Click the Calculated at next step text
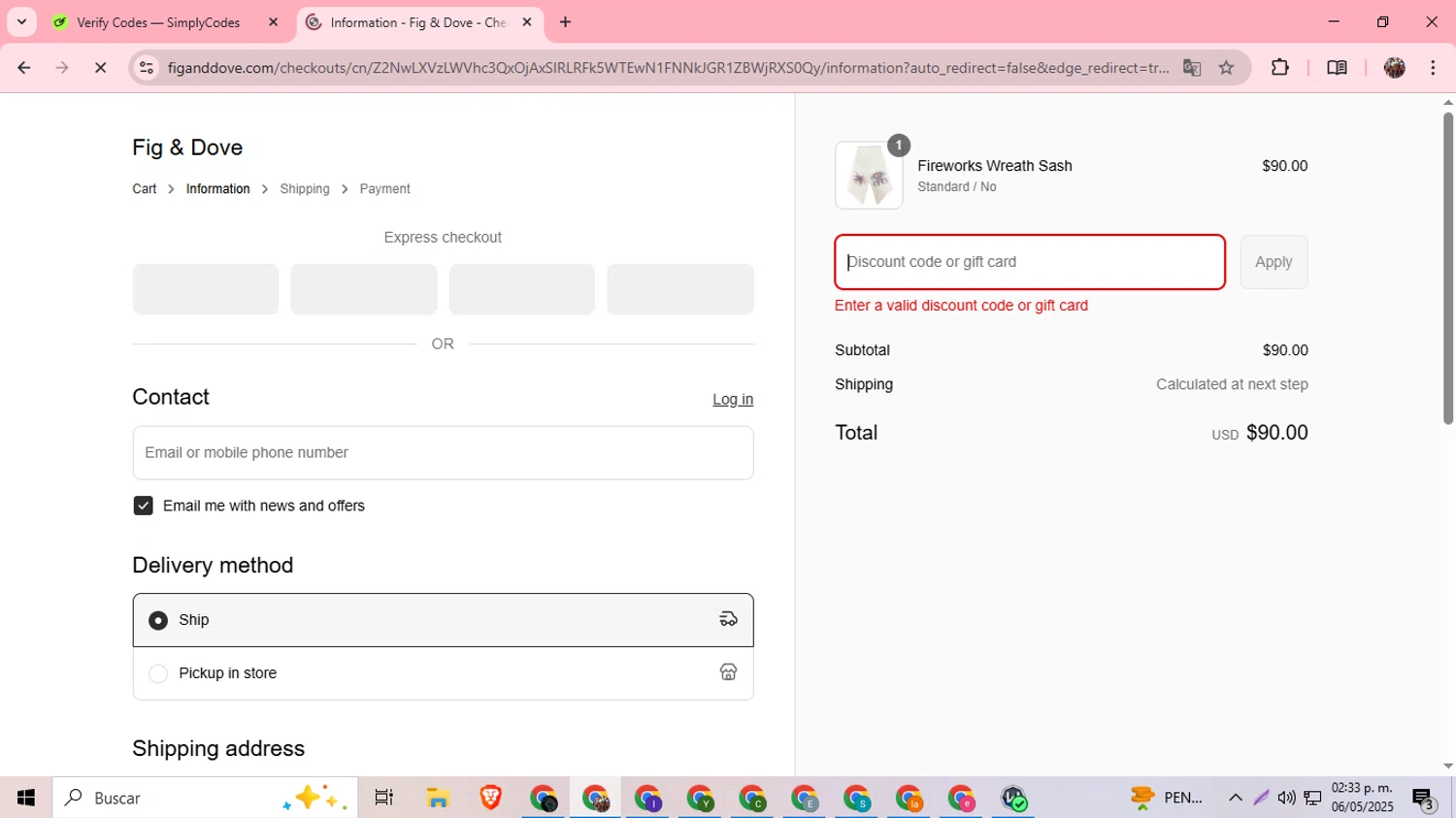 1232,384
